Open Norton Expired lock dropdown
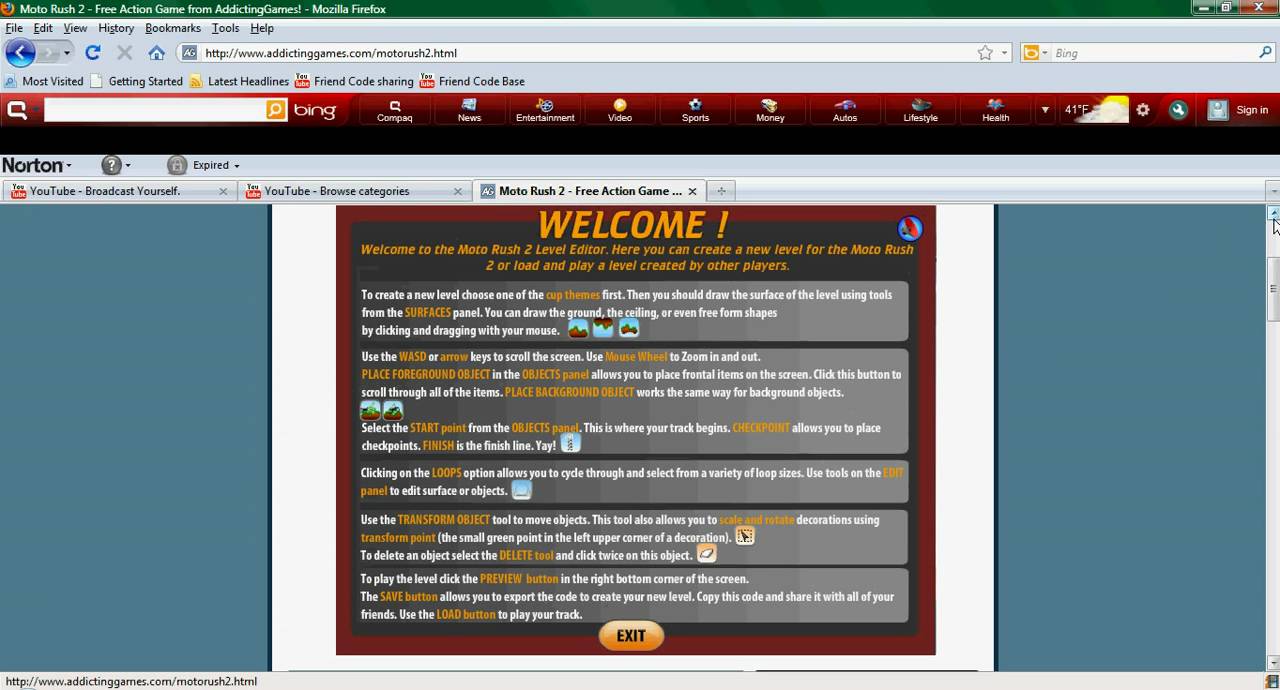Viewport: 1280px width, 690px height. [x=204, y=165]
